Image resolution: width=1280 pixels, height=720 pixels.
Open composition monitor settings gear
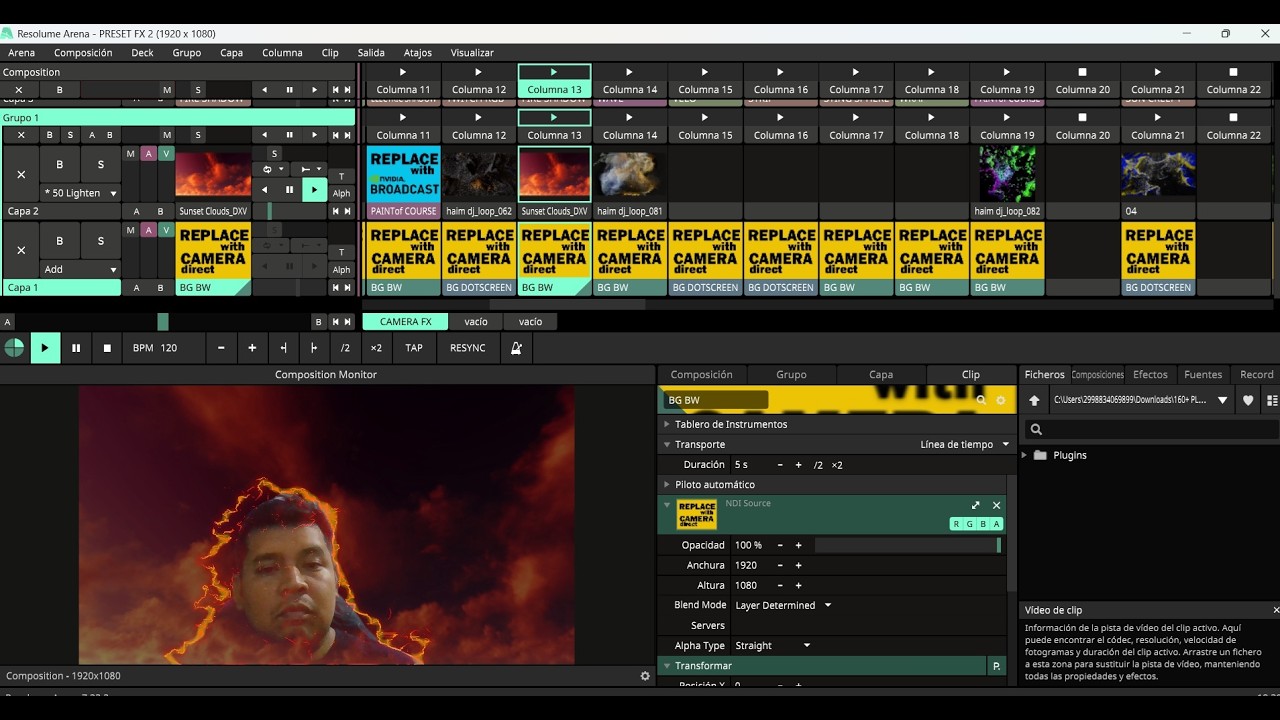coord(645,676)
